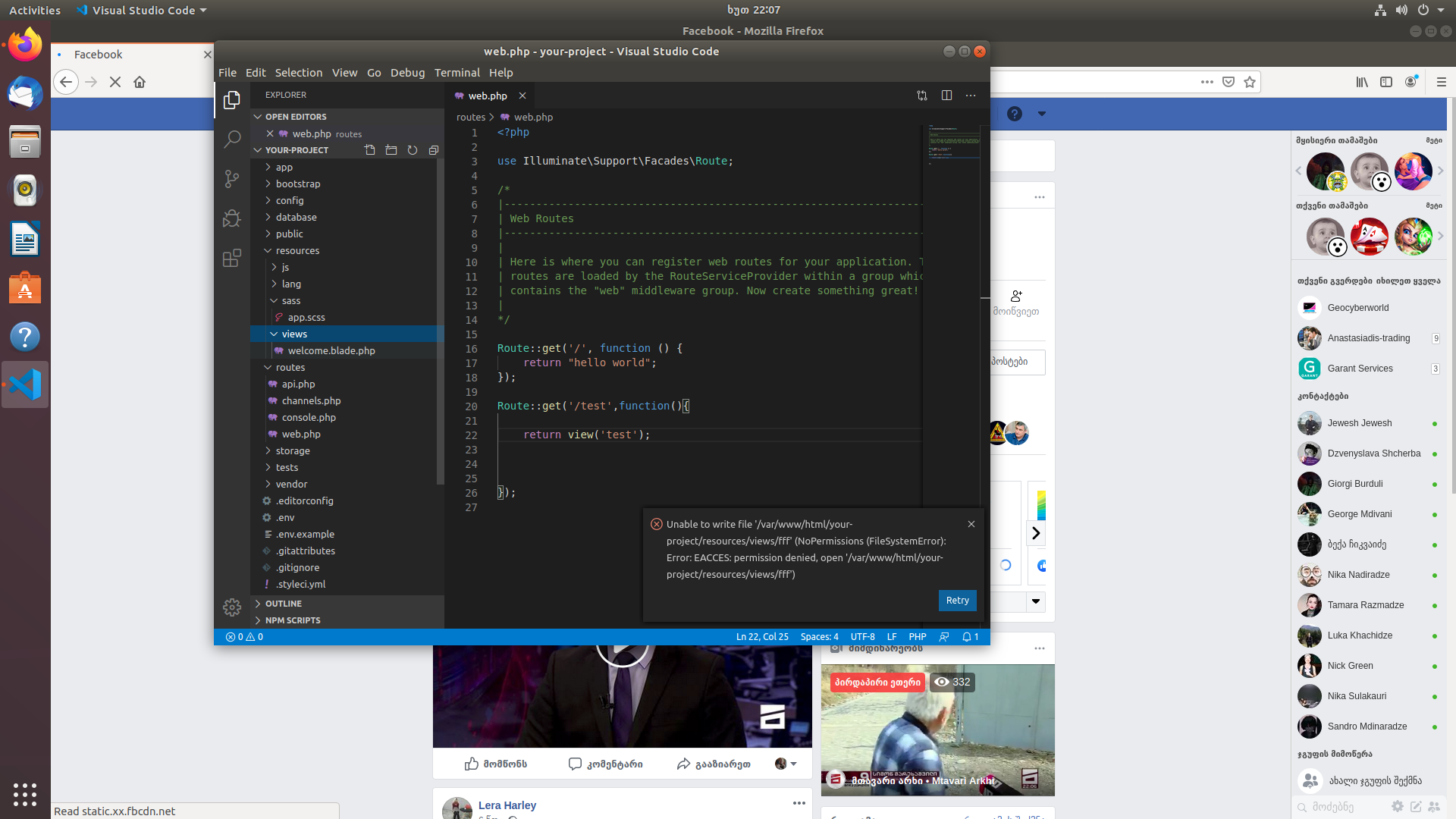Open the Terminal menu
1456x819 pixels.
tap(457, 73)
